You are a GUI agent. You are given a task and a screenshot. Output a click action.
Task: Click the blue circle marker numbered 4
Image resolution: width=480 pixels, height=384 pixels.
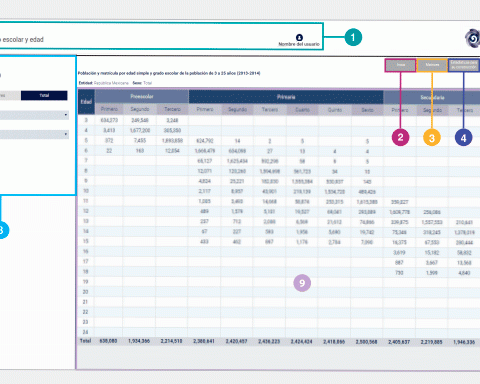[463, 138]
